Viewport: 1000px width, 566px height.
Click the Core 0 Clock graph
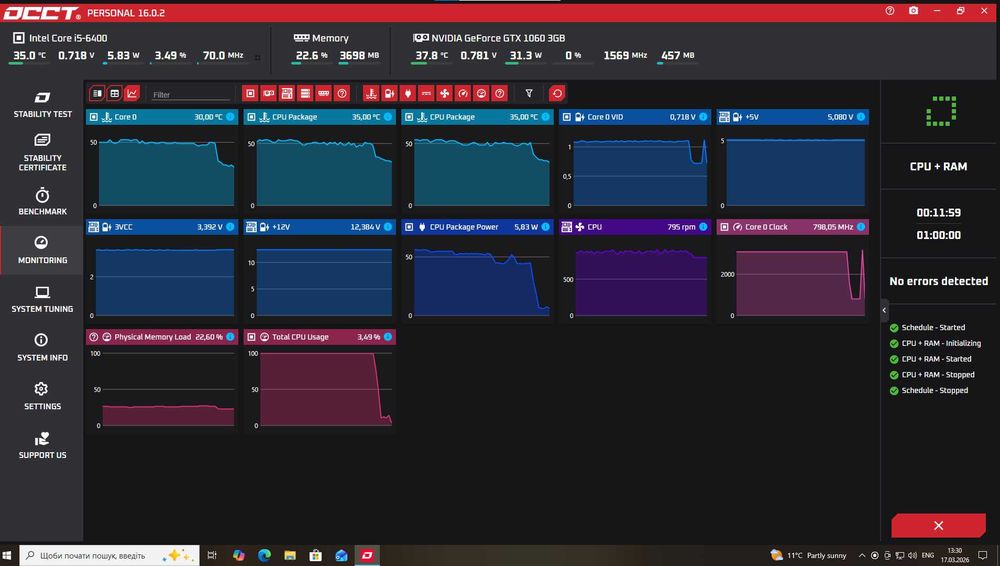(x=793, y=279)
